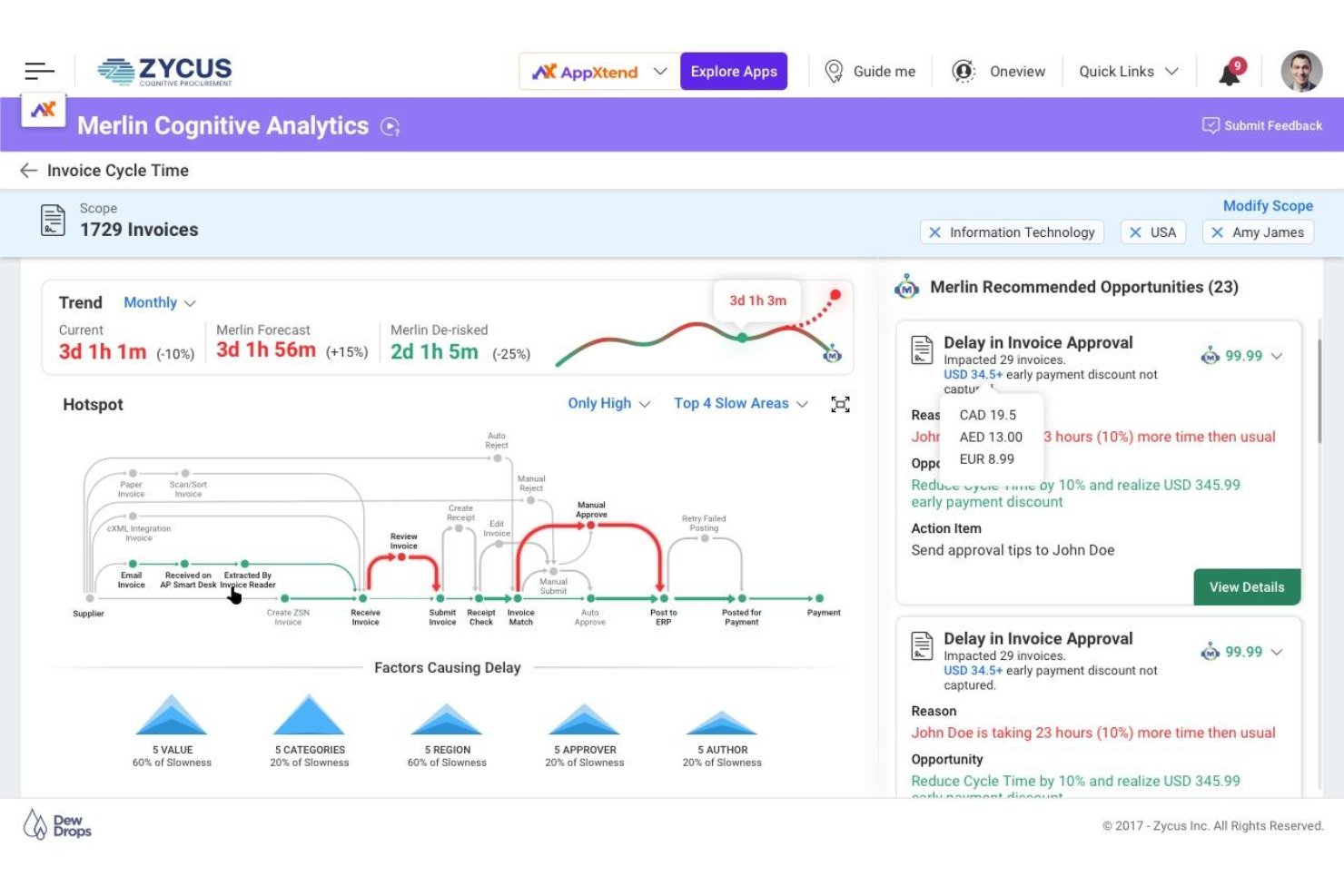Go back from Invoice Cycle Time
The image size is (1344, 896).
point(29,171)
